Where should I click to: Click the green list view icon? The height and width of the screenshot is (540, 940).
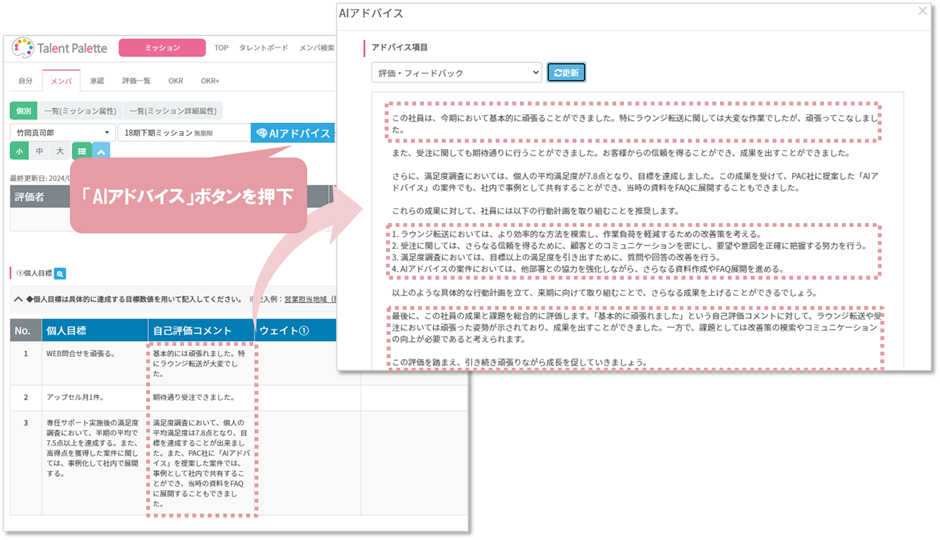pyautogui.click(x=82, y=151)
